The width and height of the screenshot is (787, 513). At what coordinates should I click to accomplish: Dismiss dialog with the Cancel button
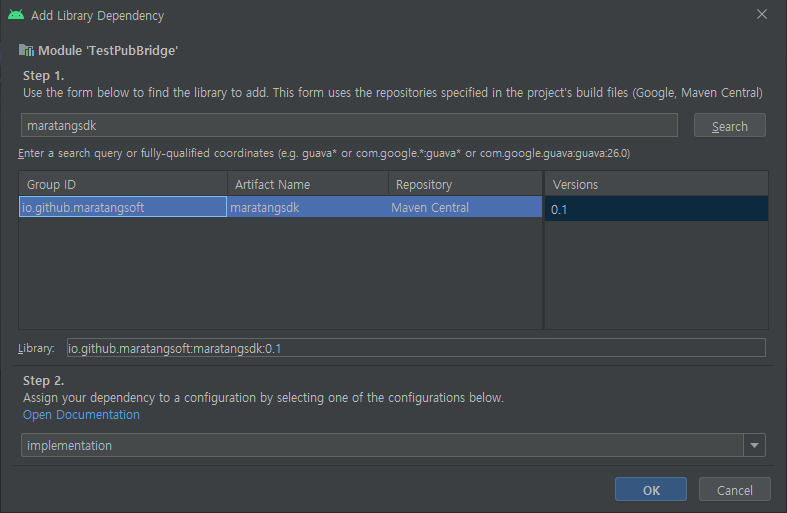pos(734,489)
